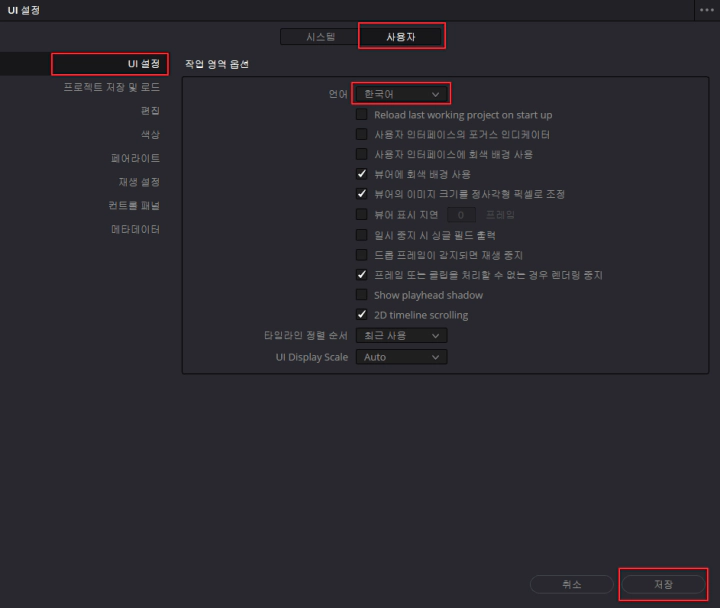Open the 색상 settings section
This screenshot has height=608, width=720.
150,135
